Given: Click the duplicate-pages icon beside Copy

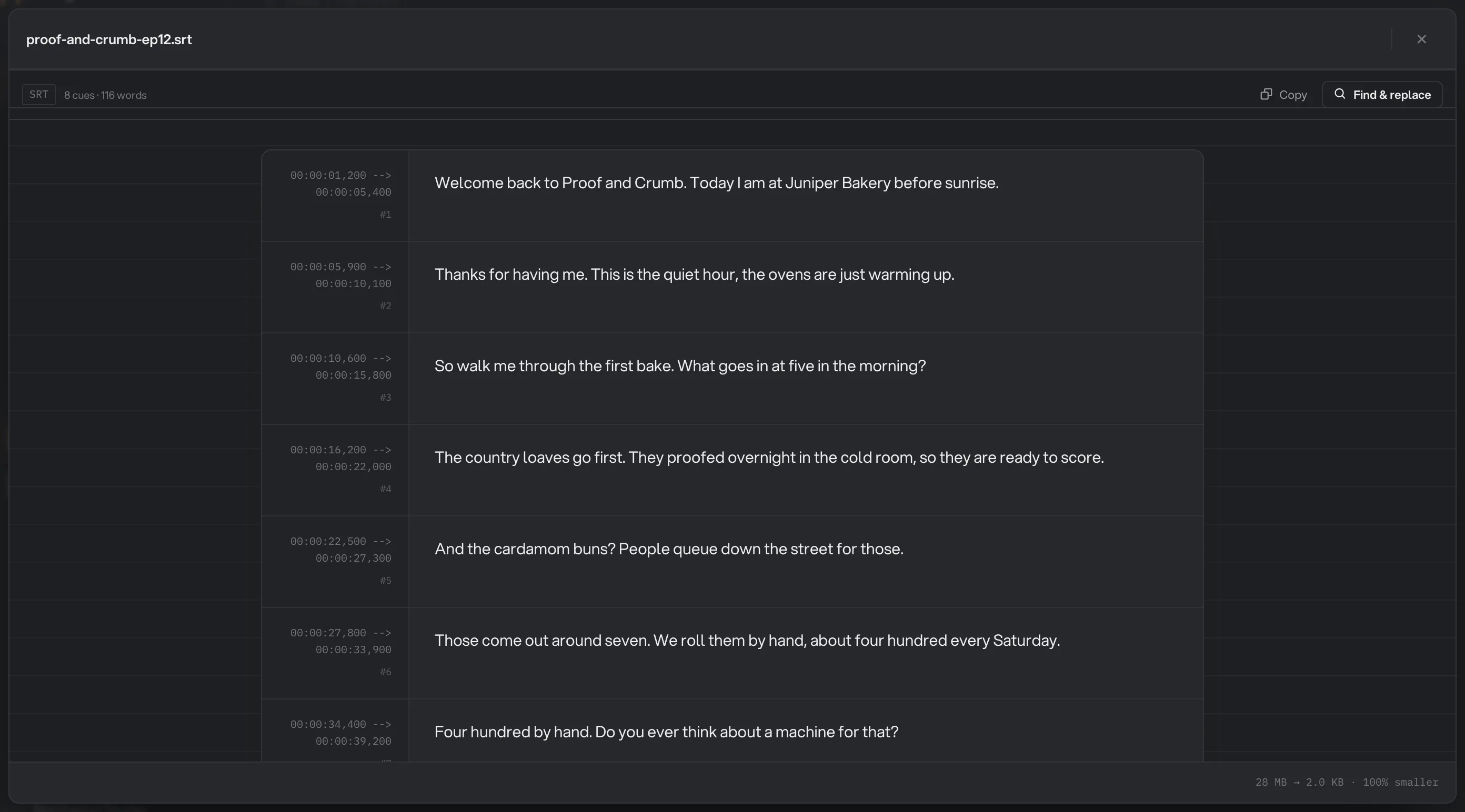Looking at the screenshot, I should click(1266, 94).
